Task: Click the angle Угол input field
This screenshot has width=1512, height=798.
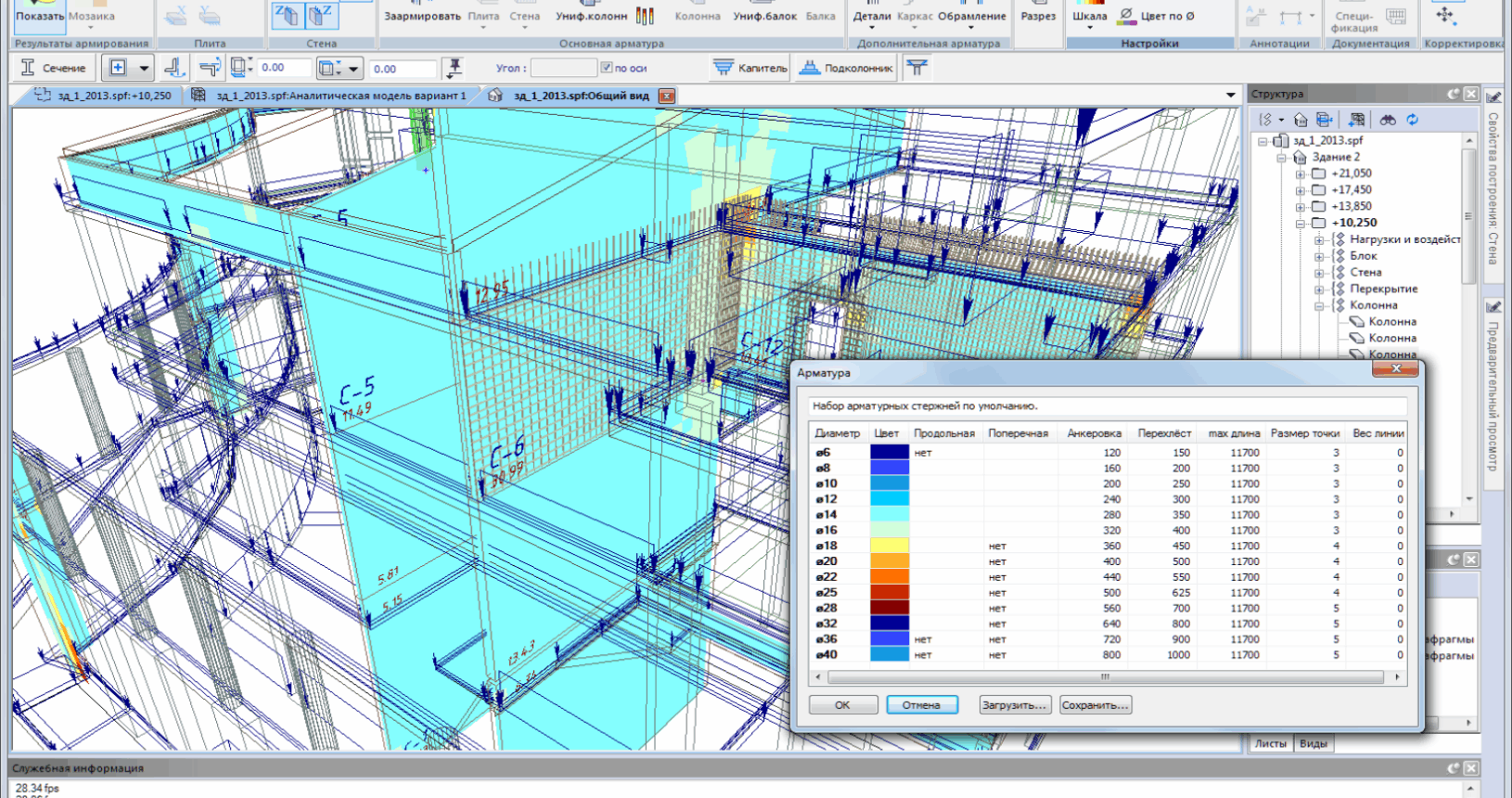Action: pos(564,68)
